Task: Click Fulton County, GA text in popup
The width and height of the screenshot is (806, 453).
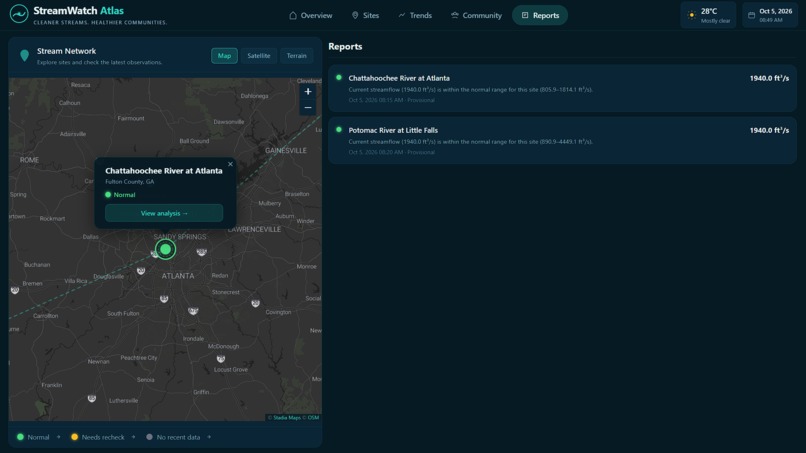Action: point(130,182)
